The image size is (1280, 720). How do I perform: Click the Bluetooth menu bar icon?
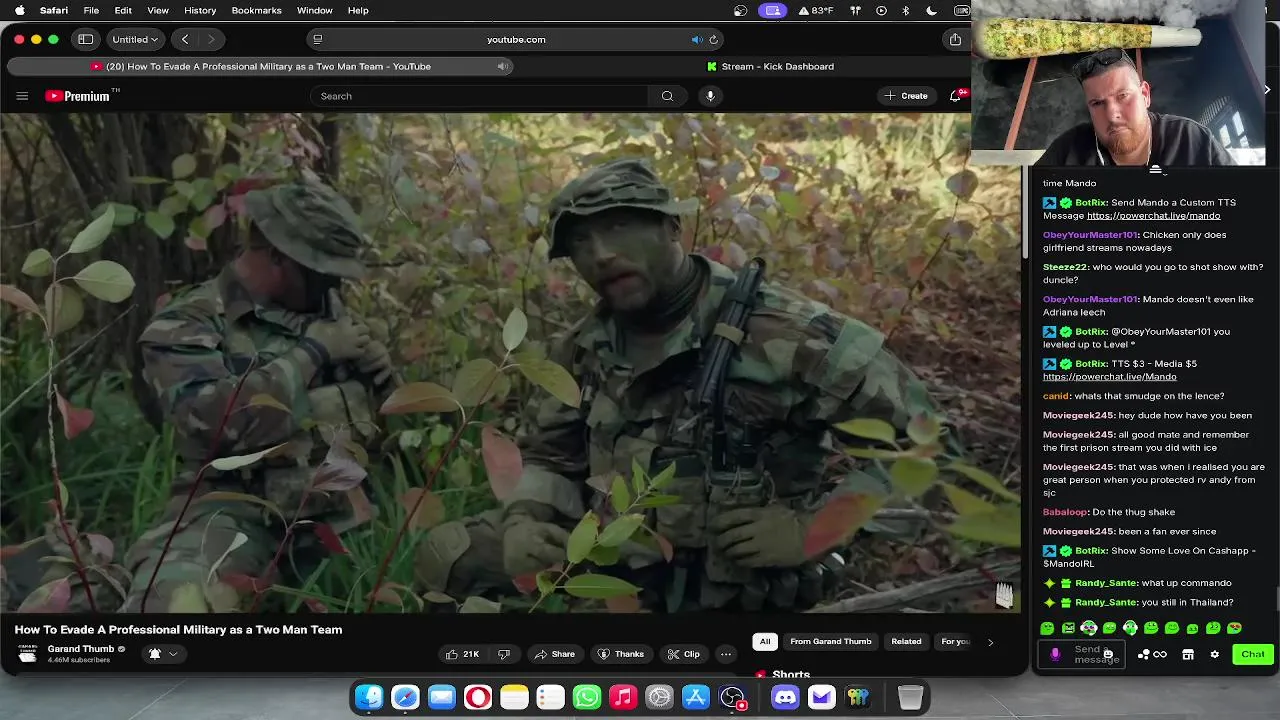pyautogui.click(x=906, y=10)
